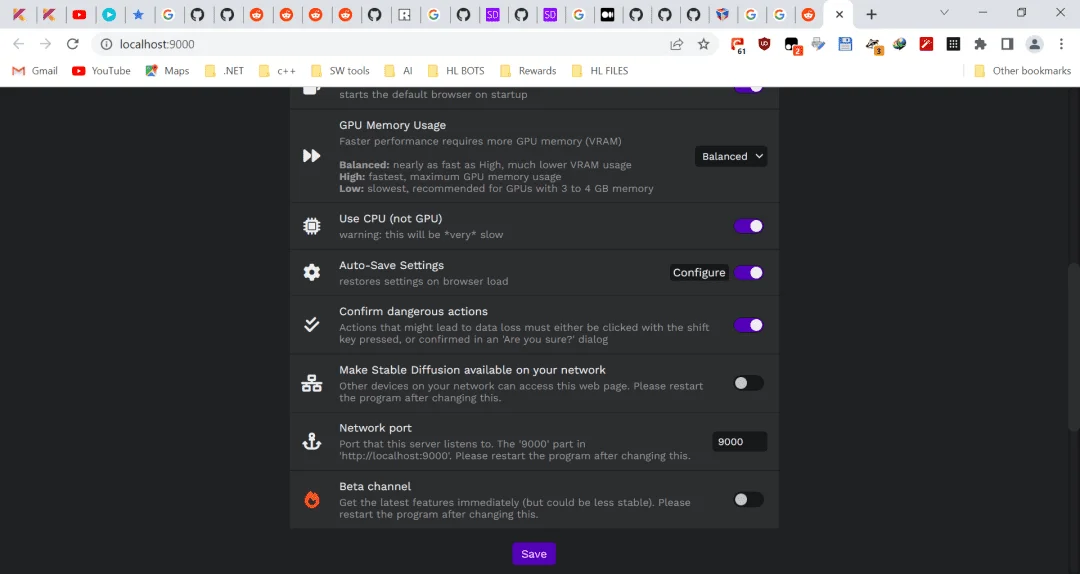This screenshot has height=574, width=1080.
Task: Click the Configure button for Auto-Save
Action: click(x=699, y=272)
